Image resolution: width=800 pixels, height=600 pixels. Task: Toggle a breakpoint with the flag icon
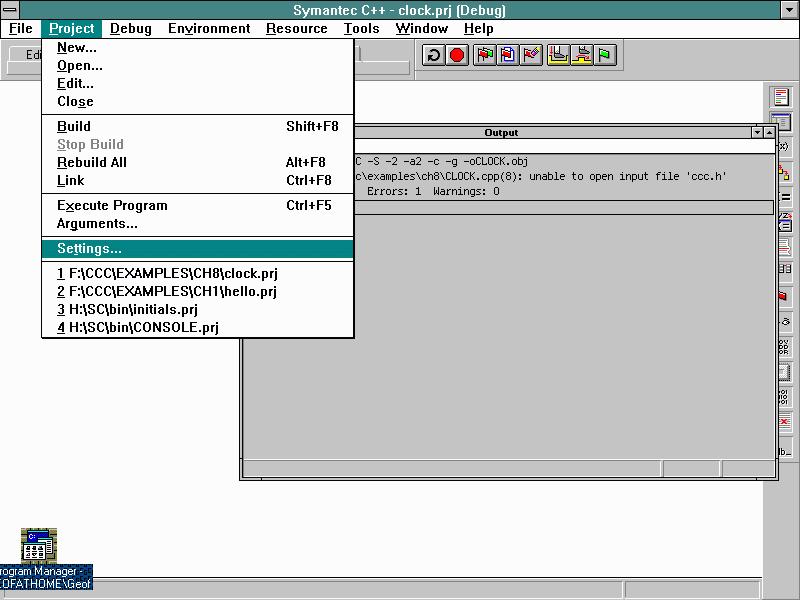tap(484, 56)
